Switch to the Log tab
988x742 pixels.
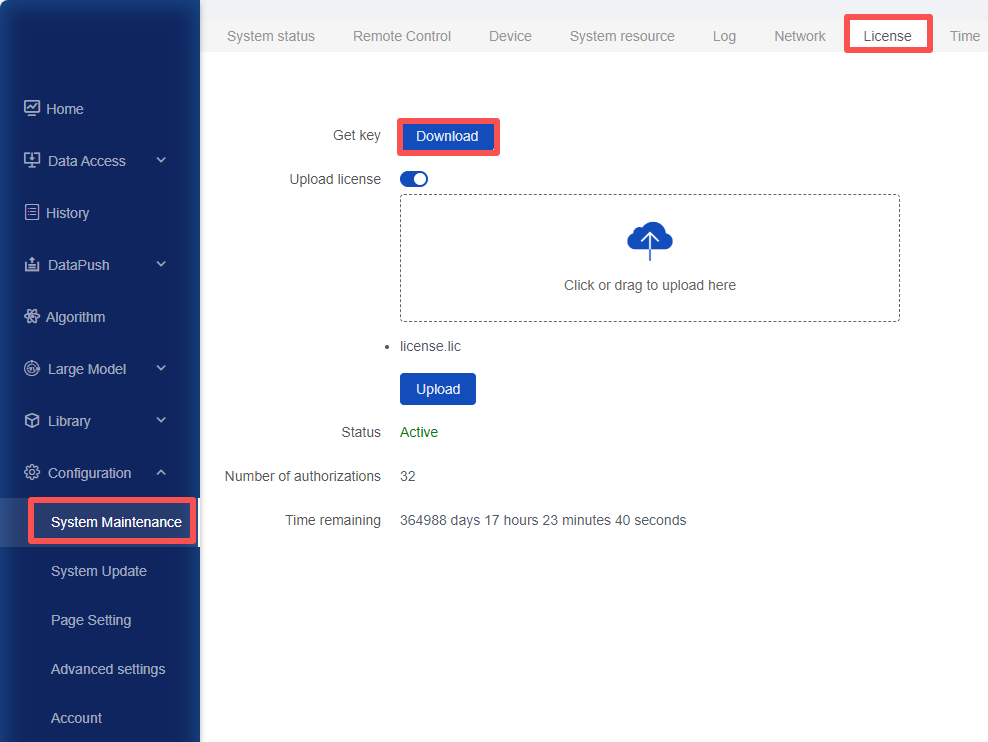[724, 36]
